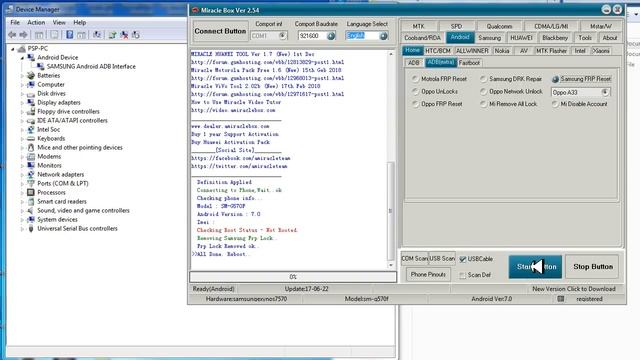640x360 pixels.
Task: Open the View menu in Device Manager
Action: point(59,22)
